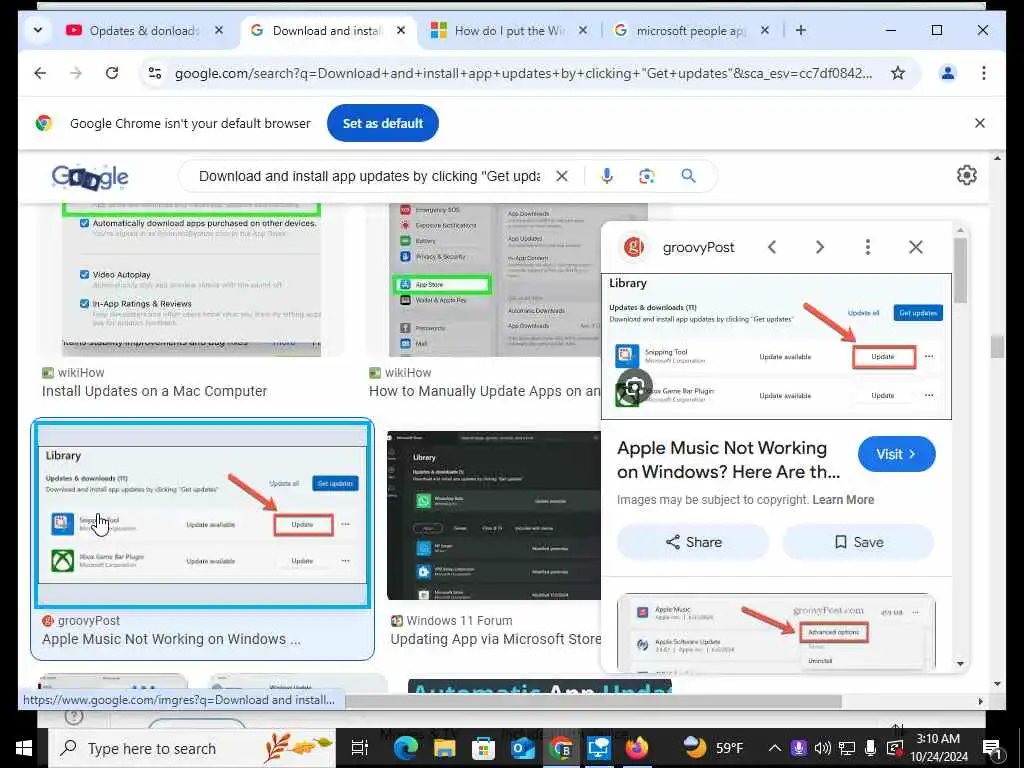The height and width of the screenshot is (768, 1024).
Task: Open site information icon in address bar
Action: tap(155, 73)
